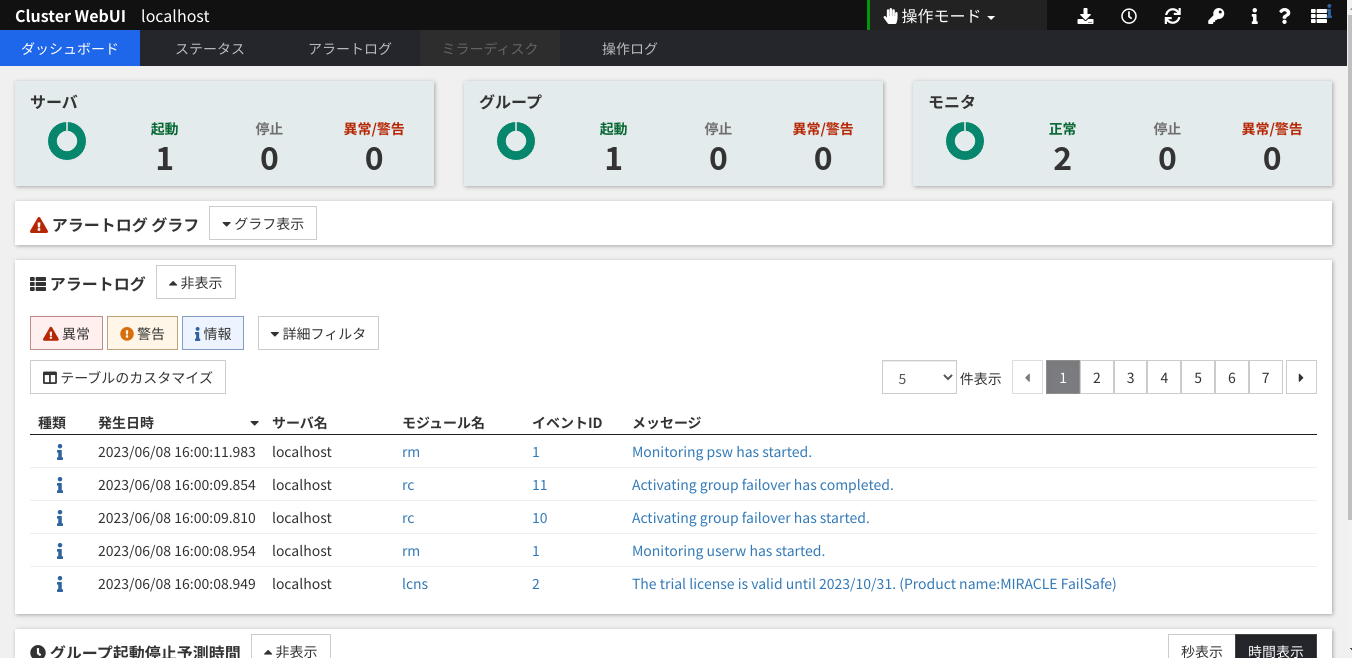Click the download icon in the top bar
Screen dimensions: 1352x658
point(1085,16)
